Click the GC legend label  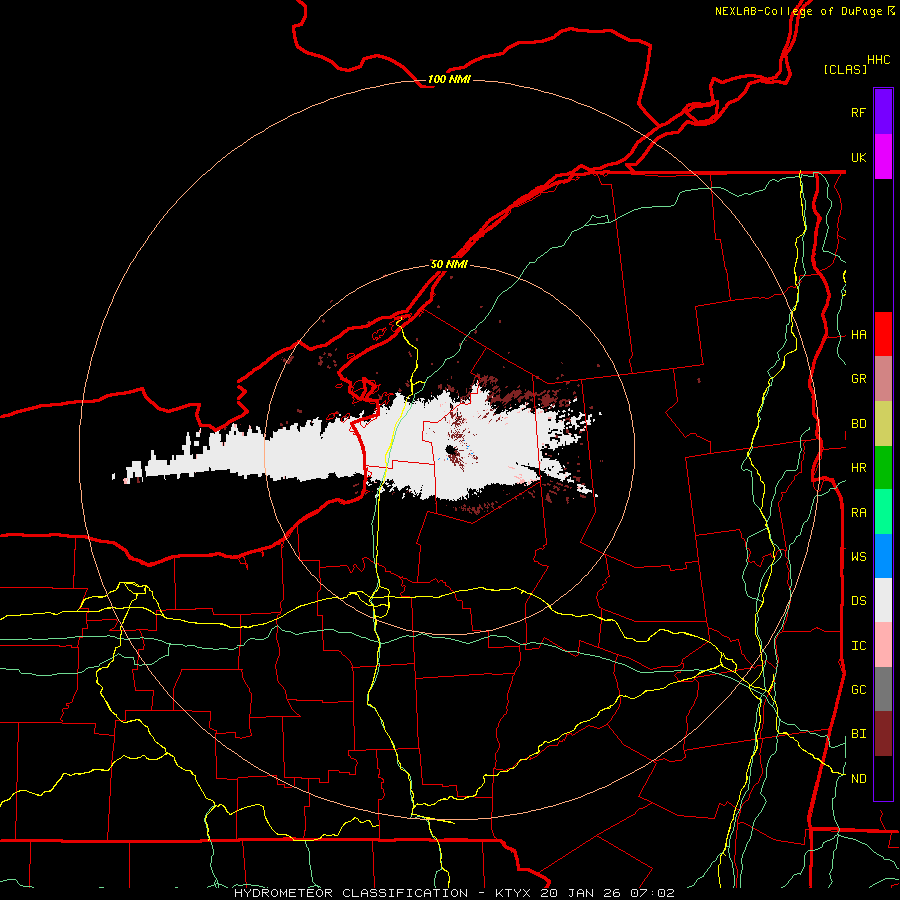point(858,690)
